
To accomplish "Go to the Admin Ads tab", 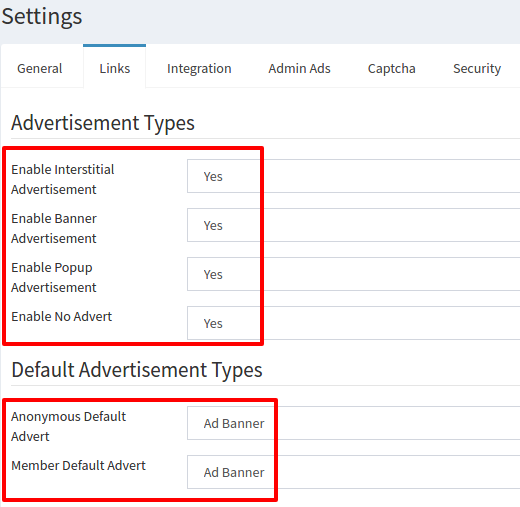I will click(x=299, y=69).
